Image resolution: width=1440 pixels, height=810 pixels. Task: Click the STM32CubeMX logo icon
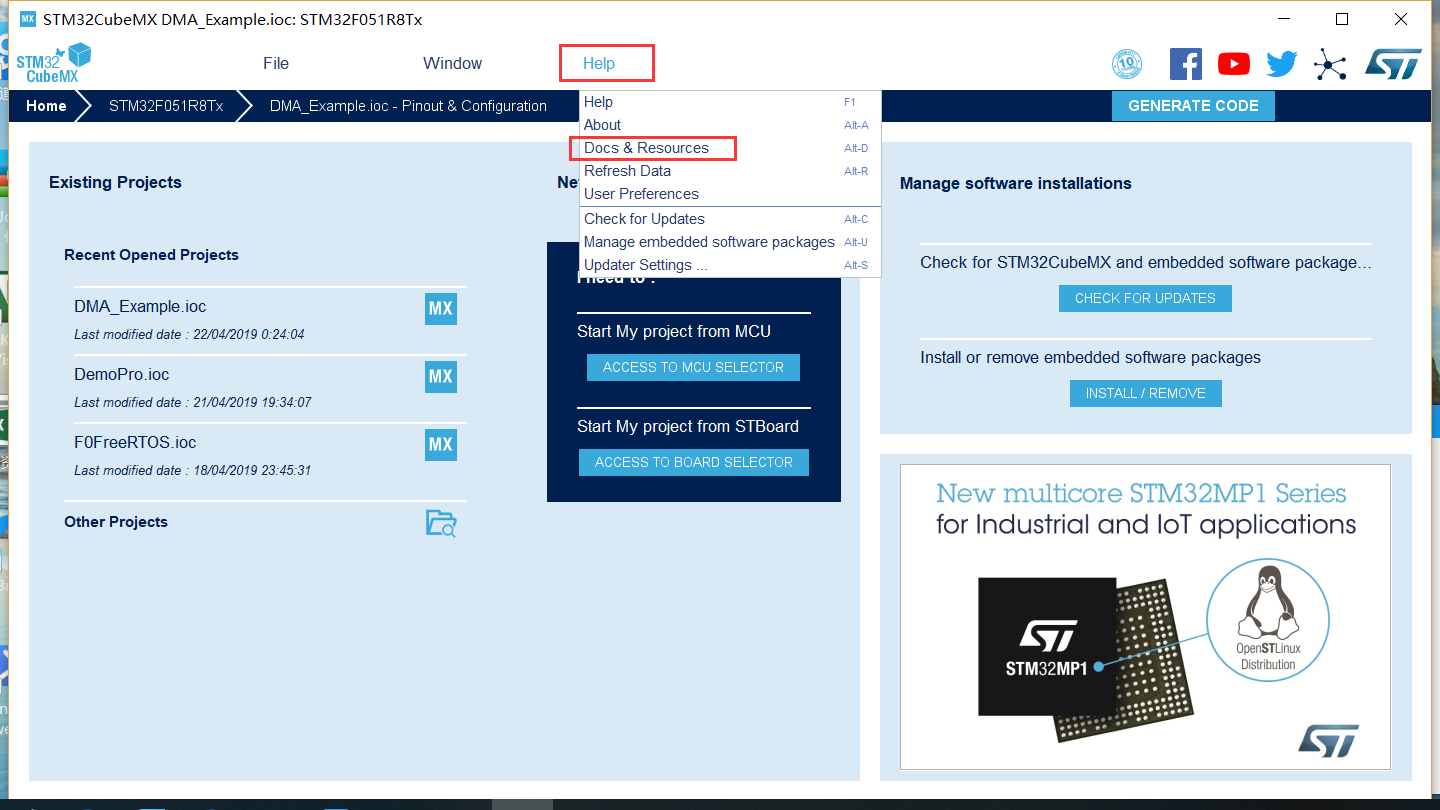click(x=54, y=61)
